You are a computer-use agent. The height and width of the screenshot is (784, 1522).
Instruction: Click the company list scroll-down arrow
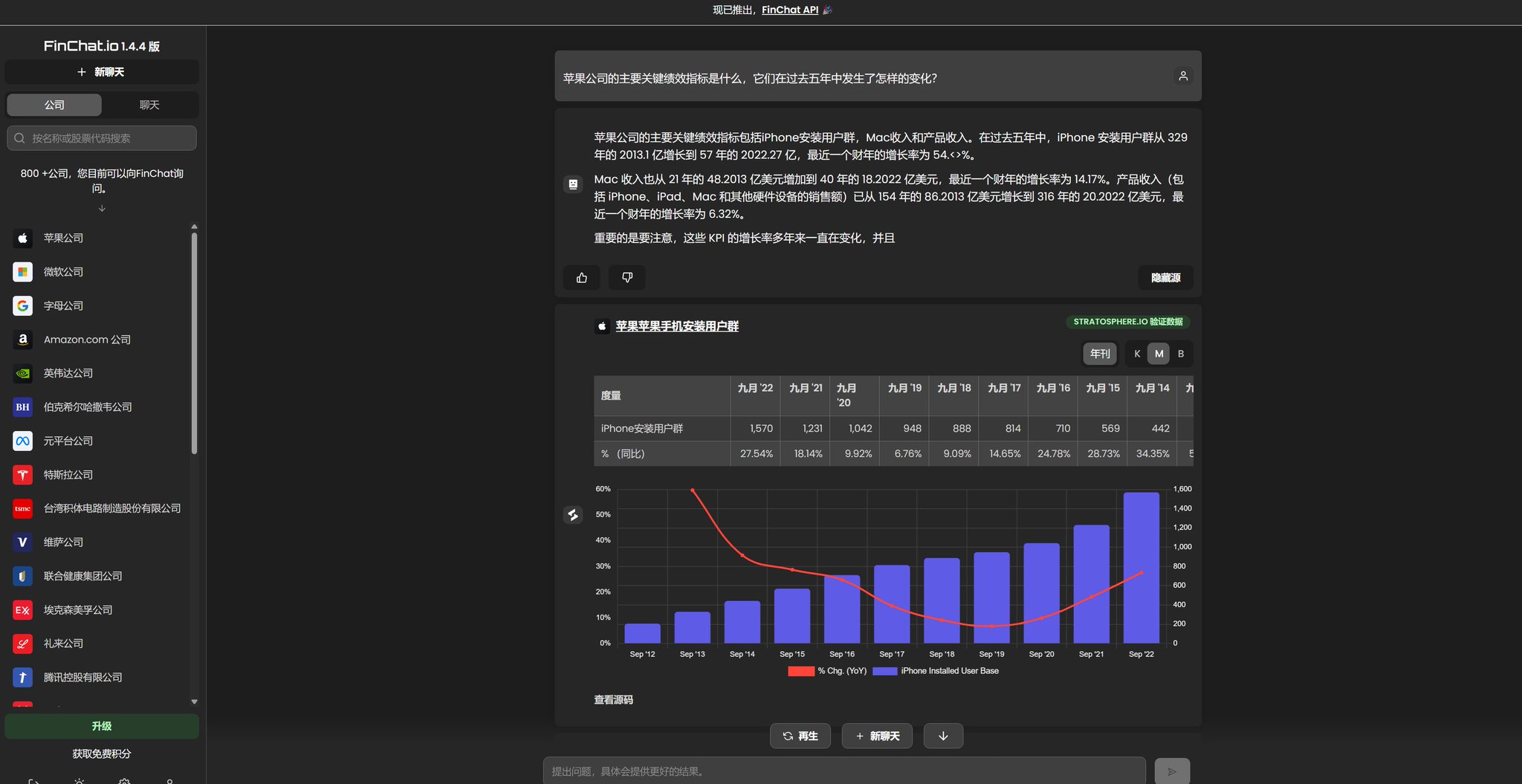(x=194, y=702)
